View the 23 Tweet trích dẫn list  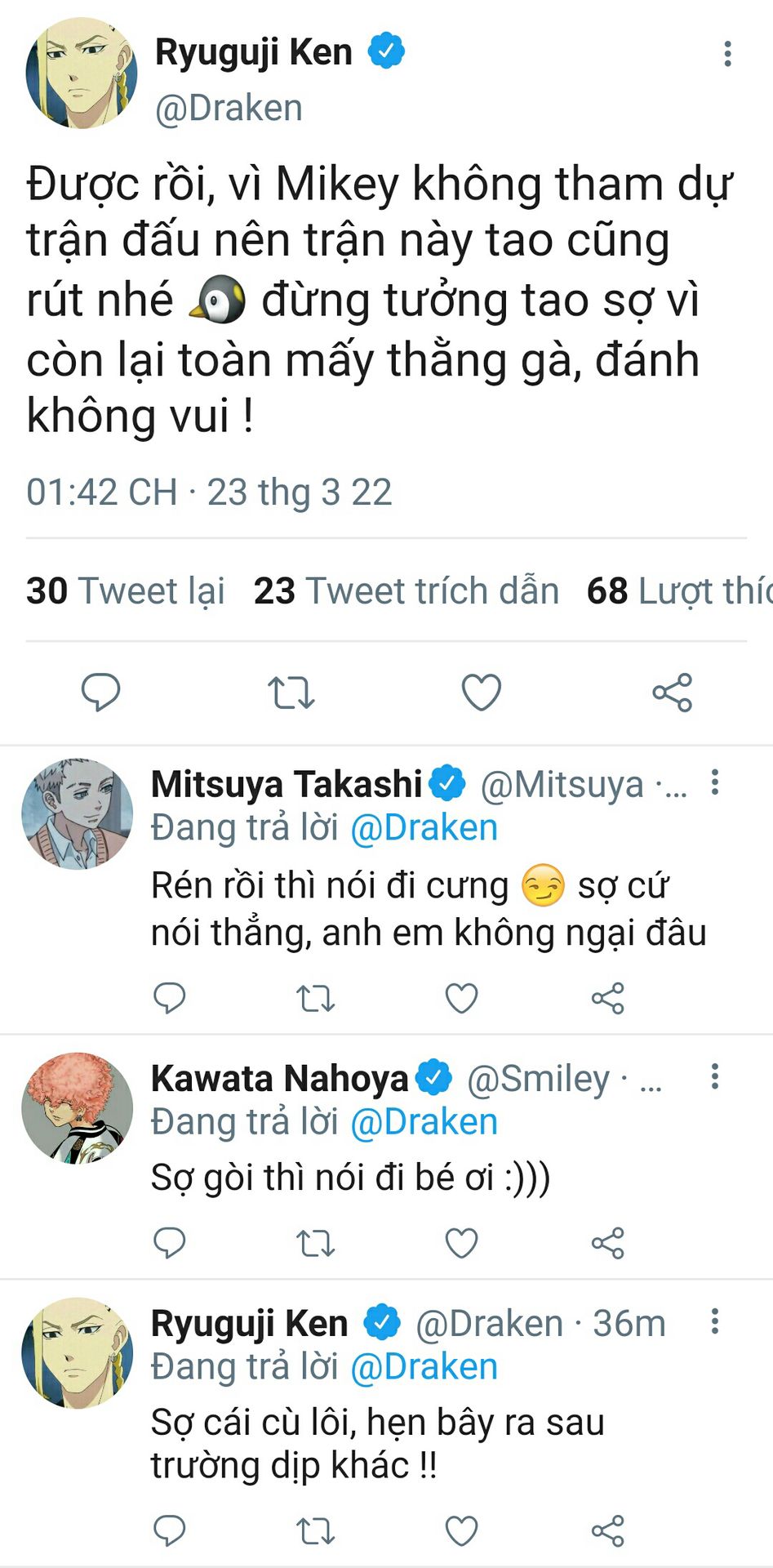click(406, 590)
